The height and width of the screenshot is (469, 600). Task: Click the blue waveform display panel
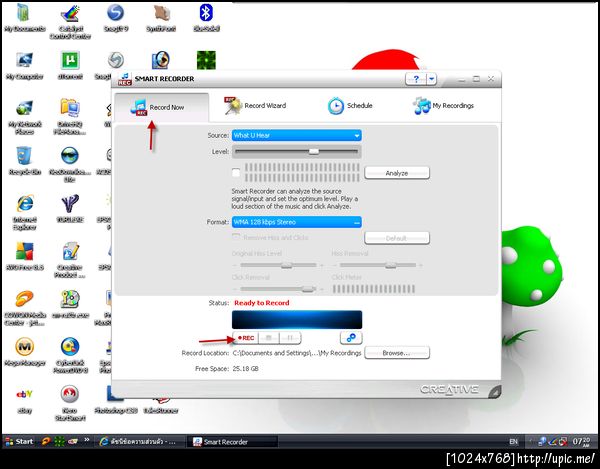pyautogui.click(x=297, y=319)
